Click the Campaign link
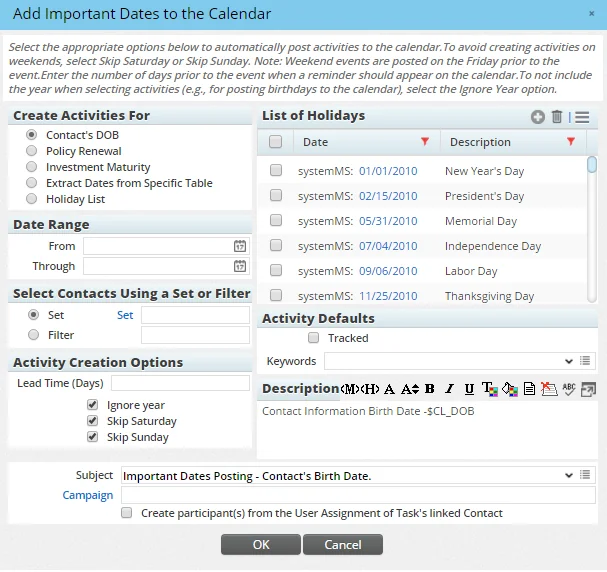 (88, 495)
